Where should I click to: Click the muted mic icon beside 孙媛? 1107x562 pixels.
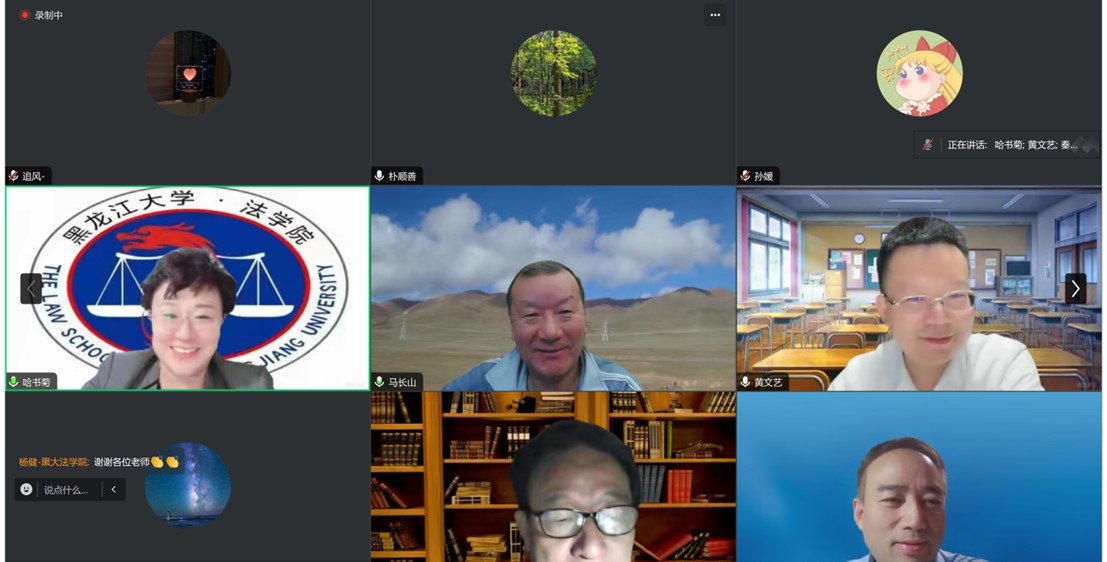746,176
